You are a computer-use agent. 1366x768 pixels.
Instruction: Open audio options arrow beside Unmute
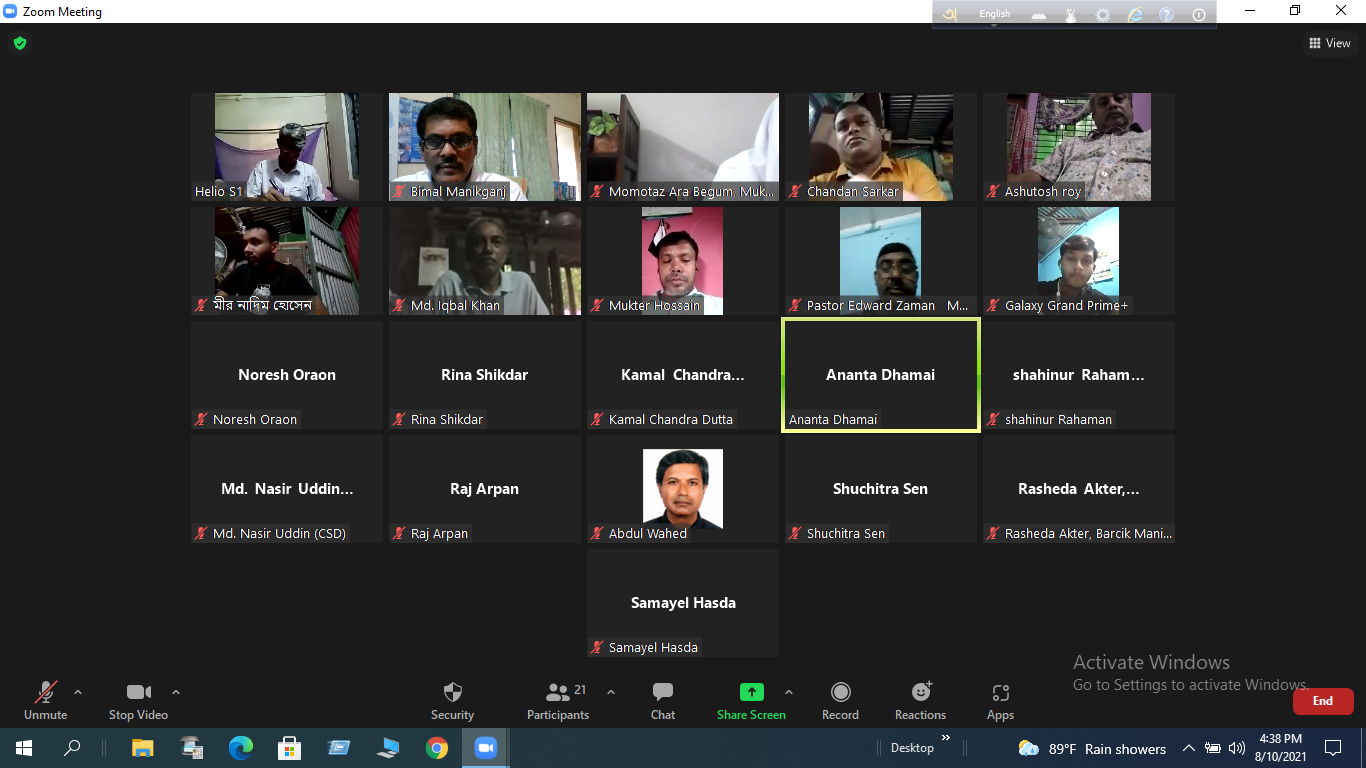tap(78, 692)
